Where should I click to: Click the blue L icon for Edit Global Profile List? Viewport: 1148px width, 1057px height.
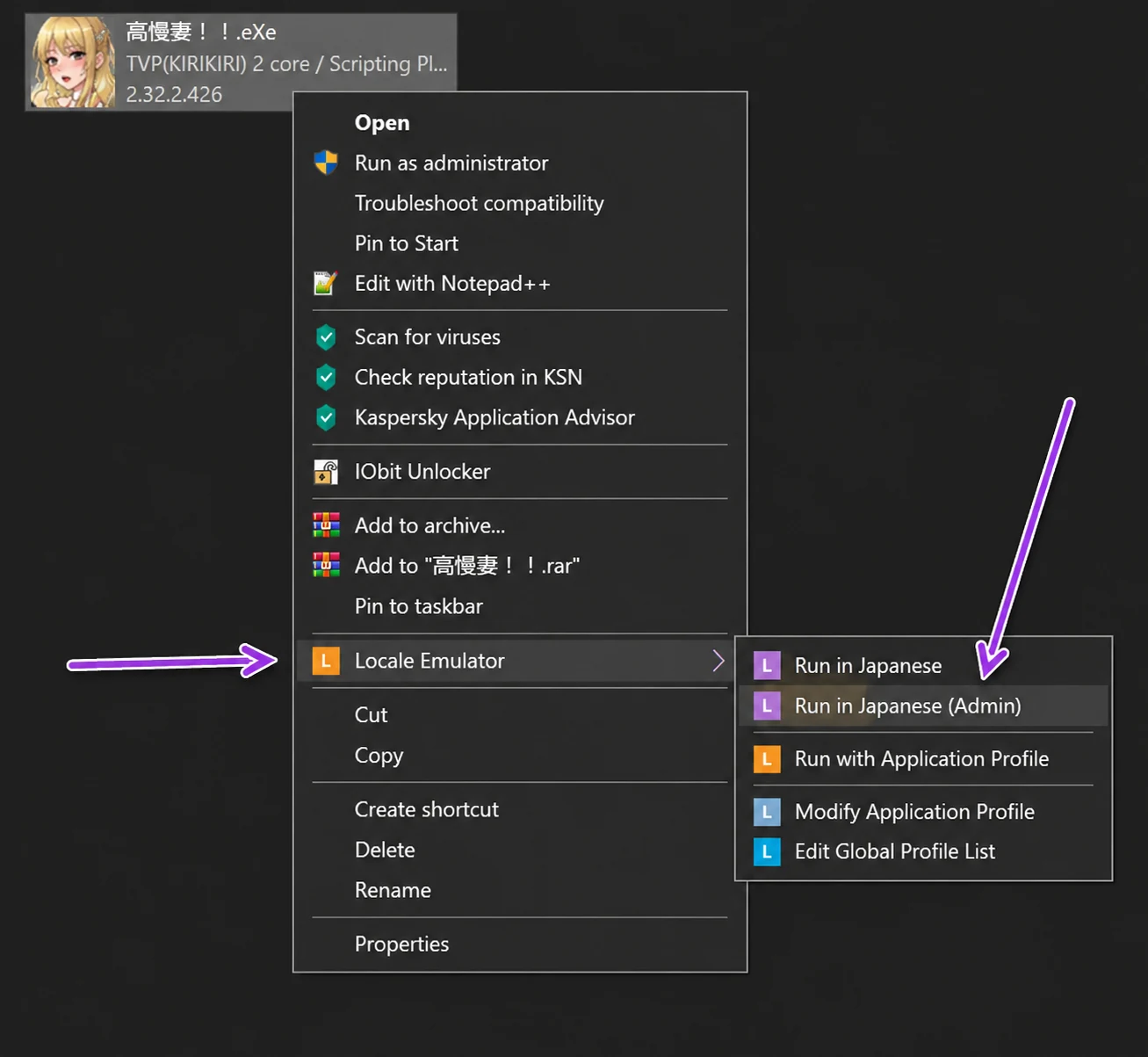tap(767, 851)
